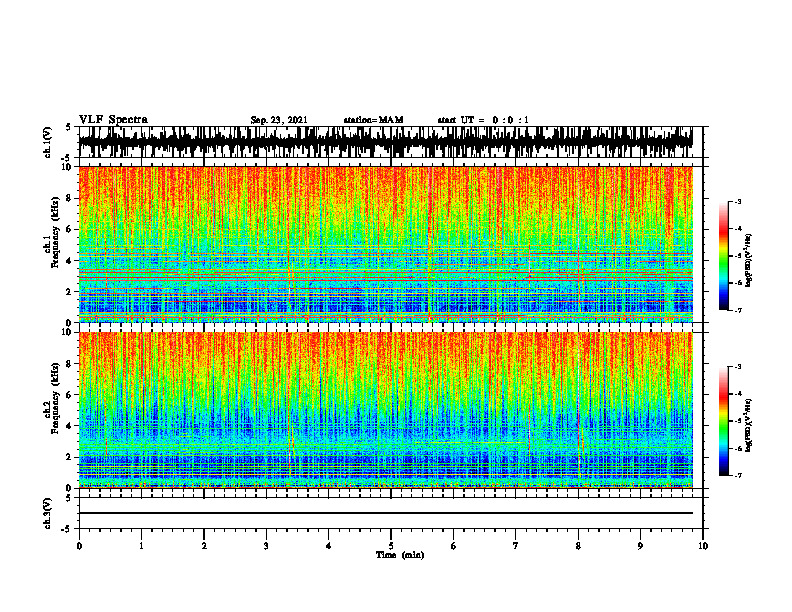Click the ch.2 color scale bar

click(723, 421)
